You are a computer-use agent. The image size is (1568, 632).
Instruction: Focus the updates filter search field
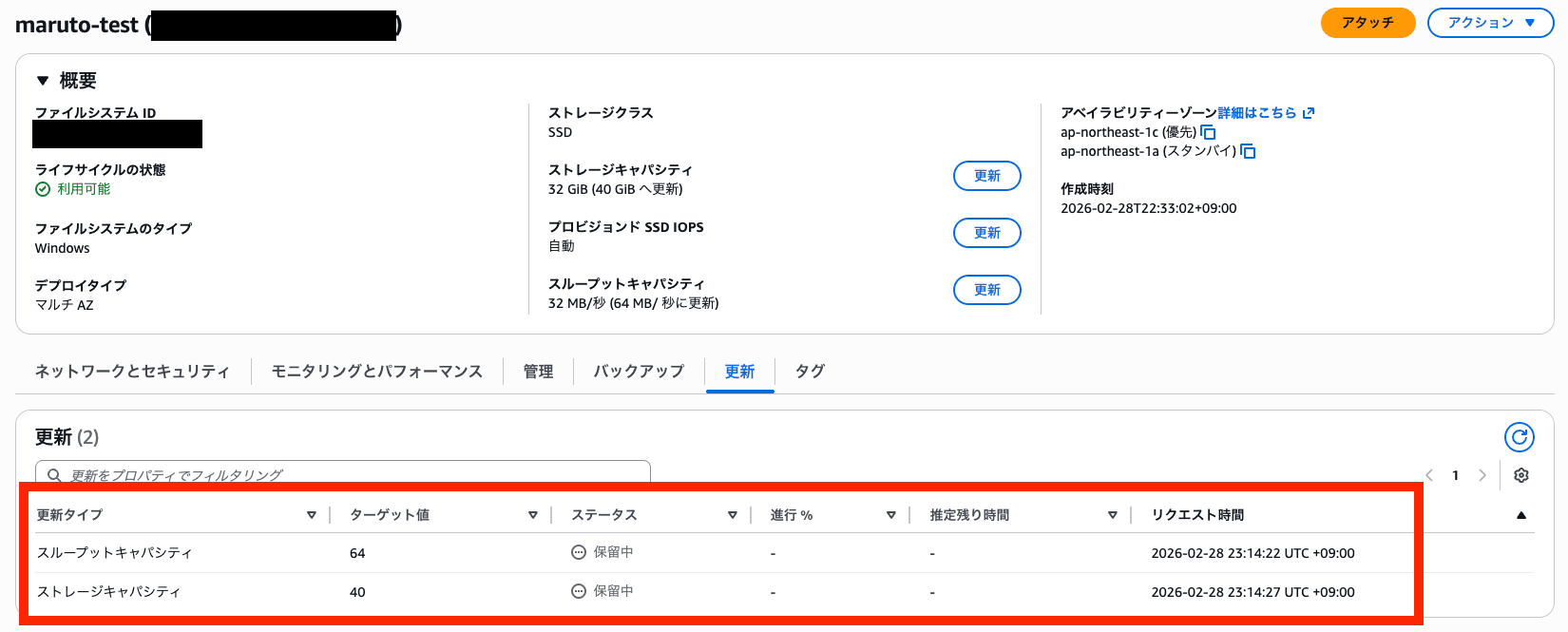coord(342,474)
